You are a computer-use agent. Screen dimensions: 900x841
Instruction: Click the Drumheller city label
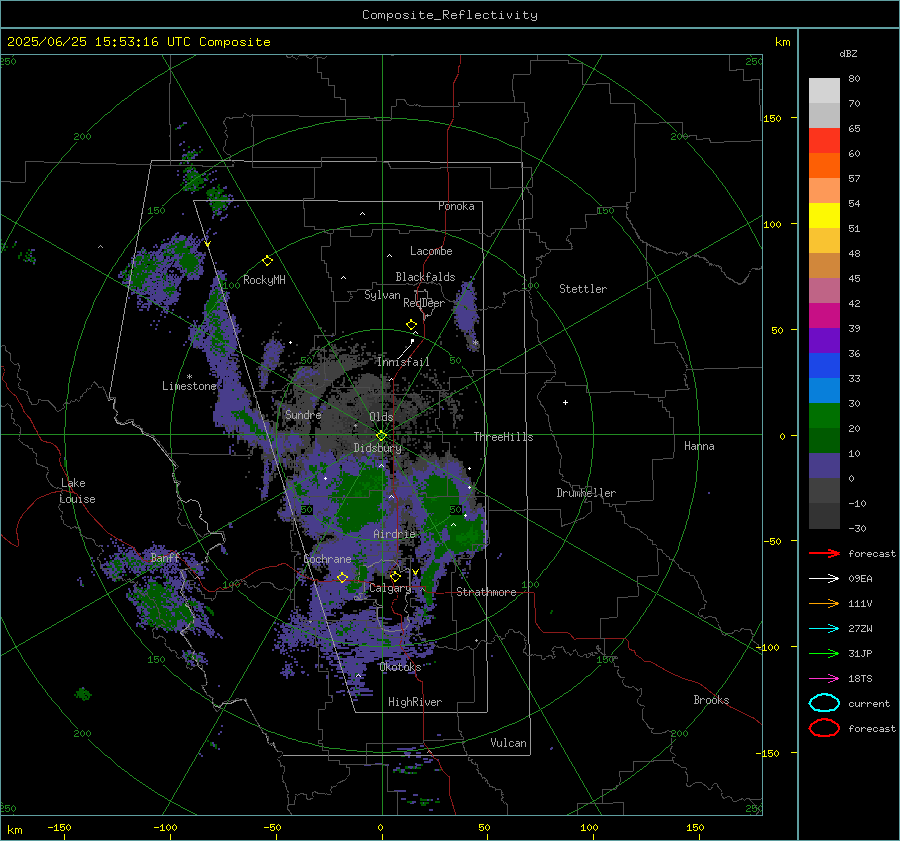coord(586,493)
